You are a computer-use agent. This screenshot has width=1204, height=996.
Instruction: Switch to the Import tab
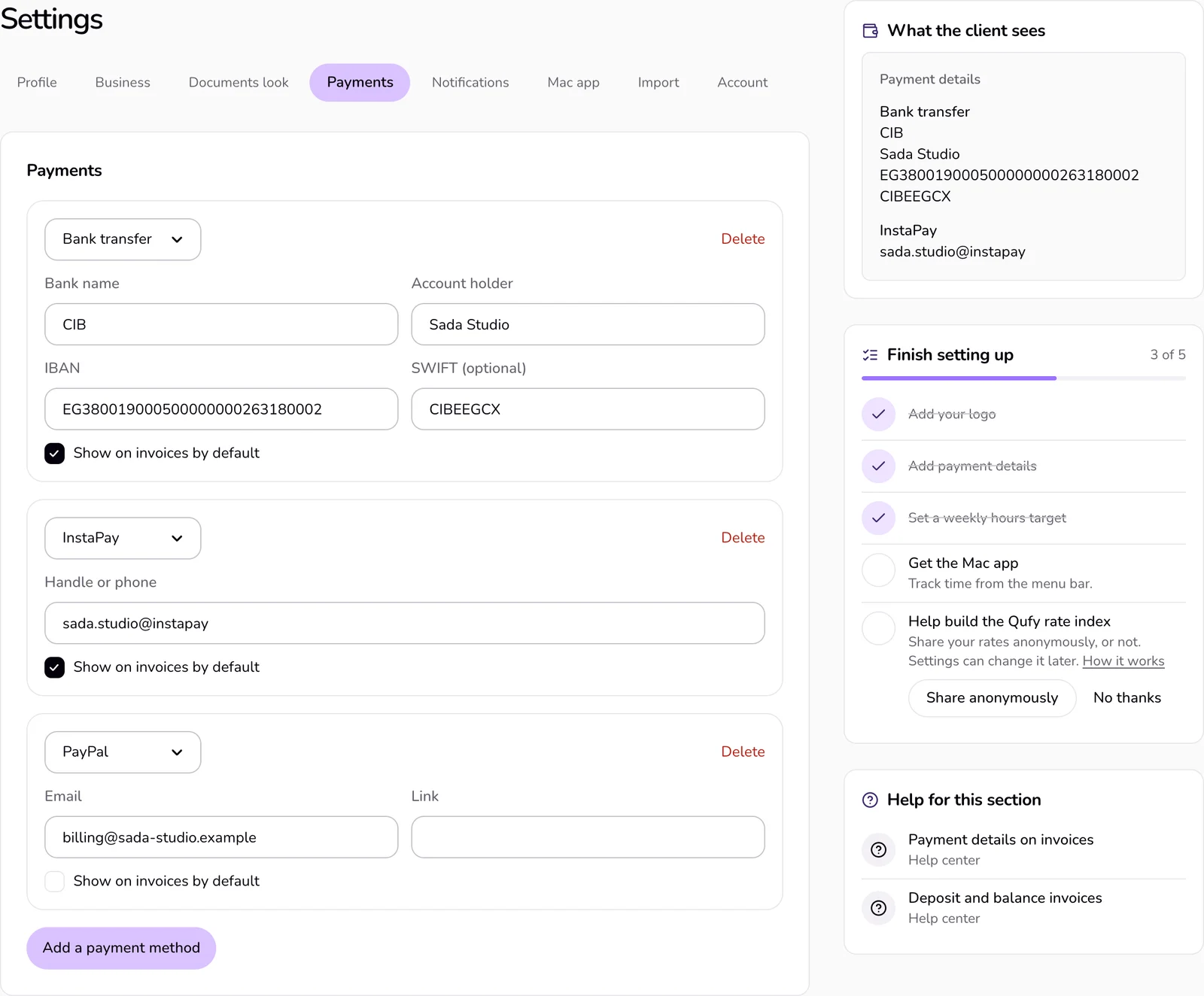pyautogui.click(x=658, y=83)
